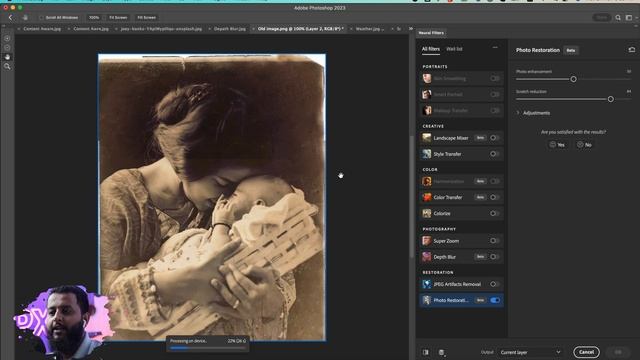640x360 pixels.
Task: Toggle the Colorize filter switch
Action: tap(494, 213)
